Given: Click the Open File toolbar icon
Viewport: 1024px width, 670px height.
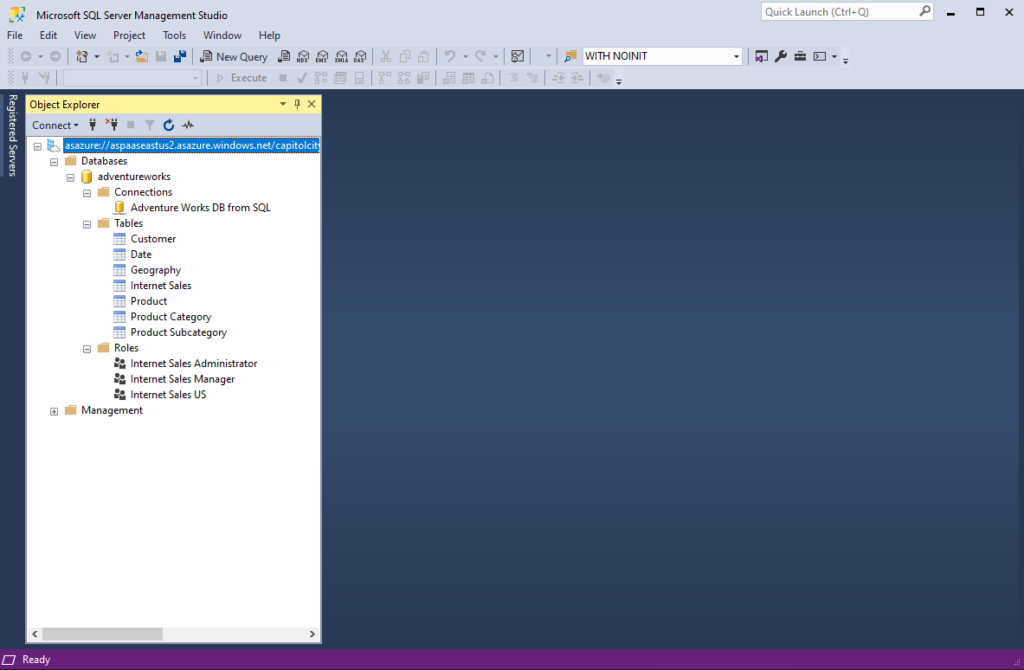Looking at the screenshot, I should click(x=141, y=56).
